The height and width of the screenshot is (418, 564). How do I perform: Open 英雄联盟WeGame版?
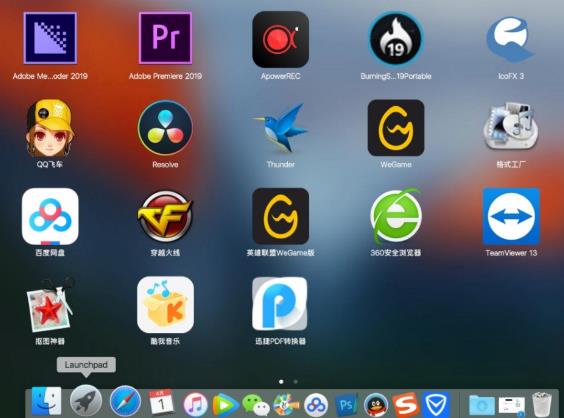(281, 216)
